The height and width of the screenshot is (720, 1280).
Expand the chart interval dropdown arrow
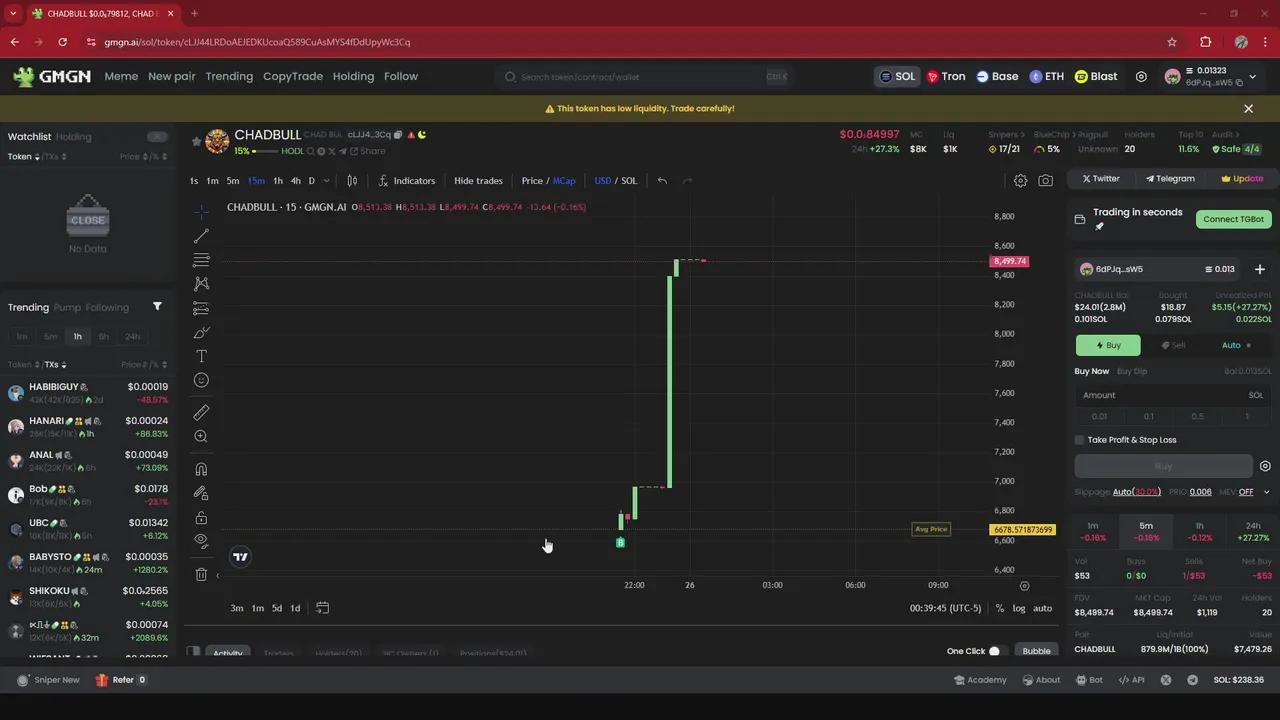pos(327,181)
